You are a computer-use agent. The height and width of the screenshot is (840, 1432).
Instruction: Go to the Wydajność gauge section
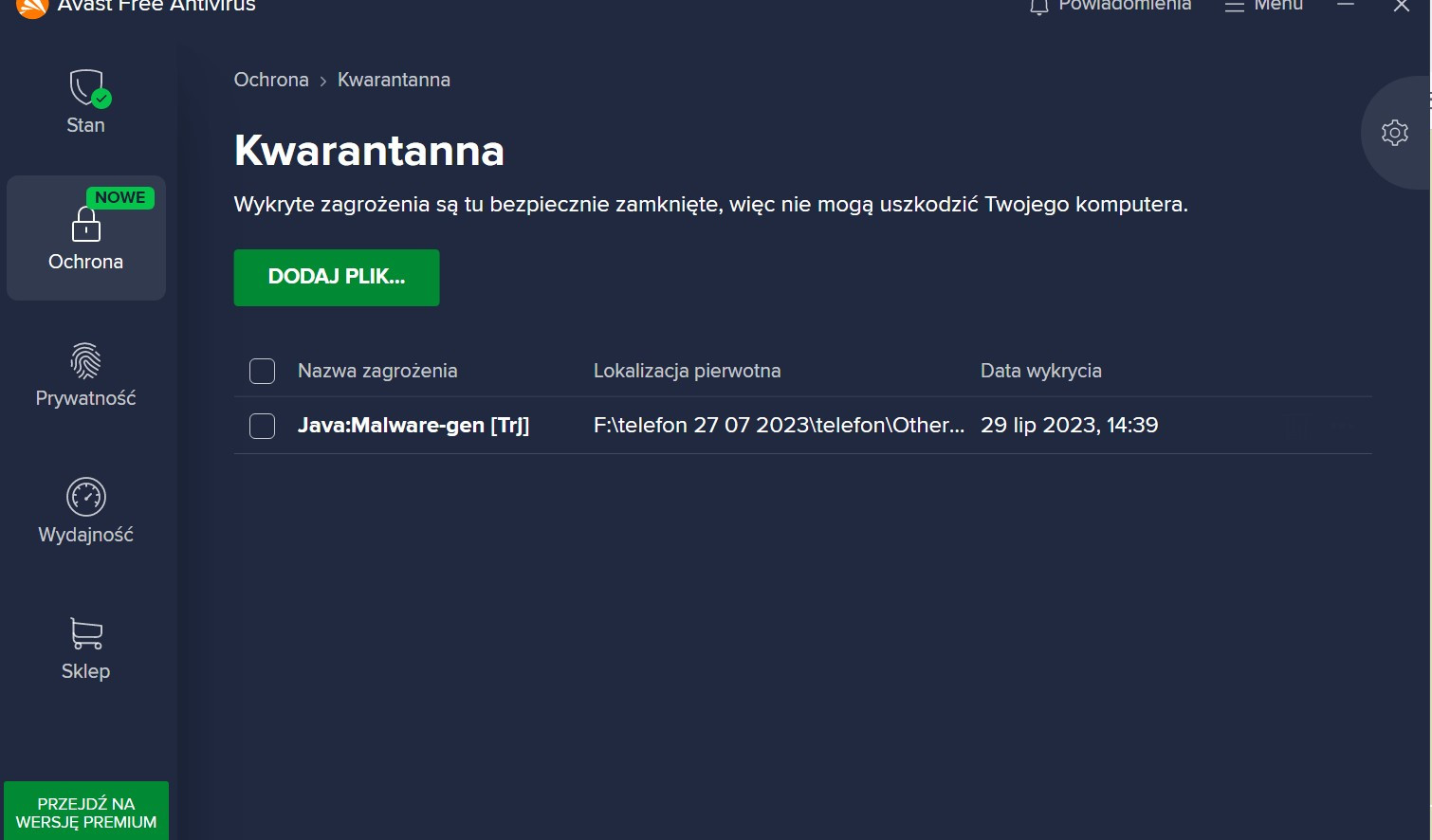click(86, 511)
